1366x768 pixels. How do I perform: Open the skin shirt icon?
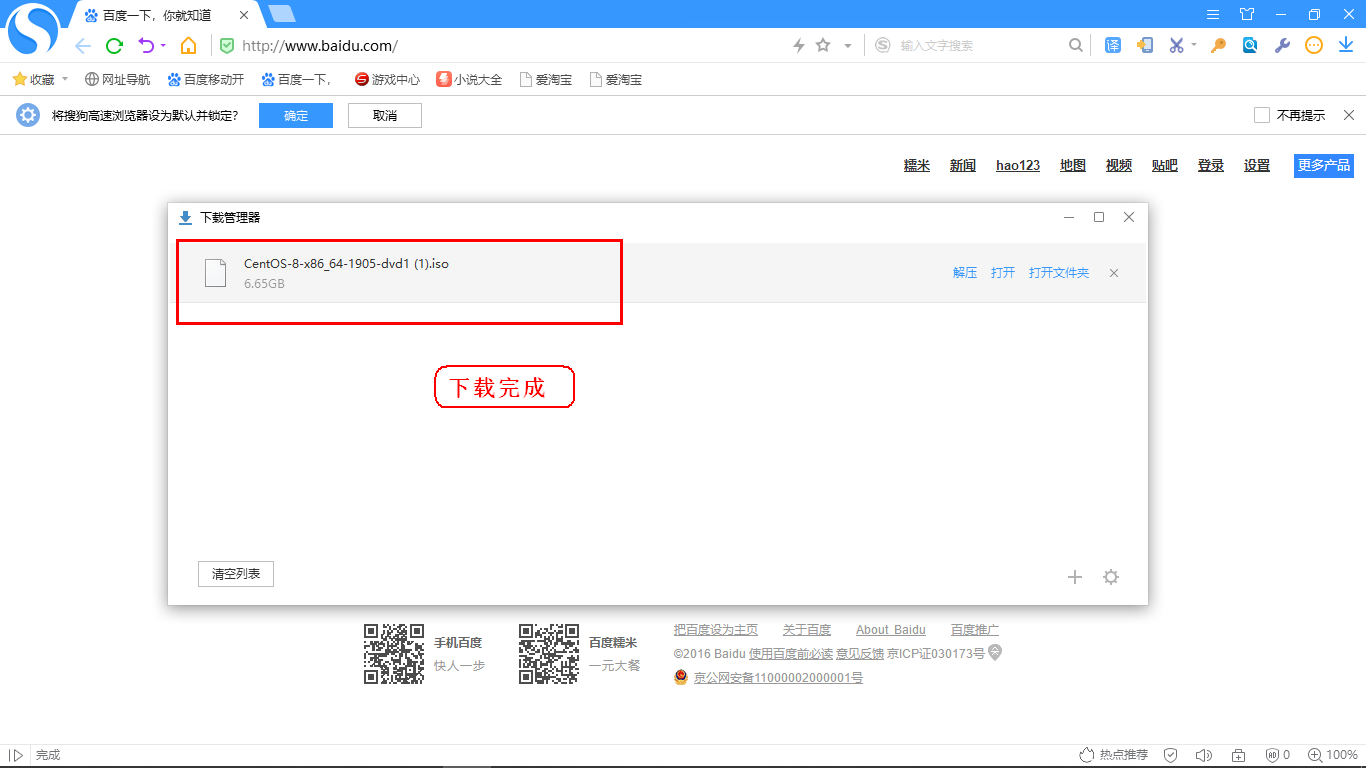pyautogui.click(x=1247, y=14)
